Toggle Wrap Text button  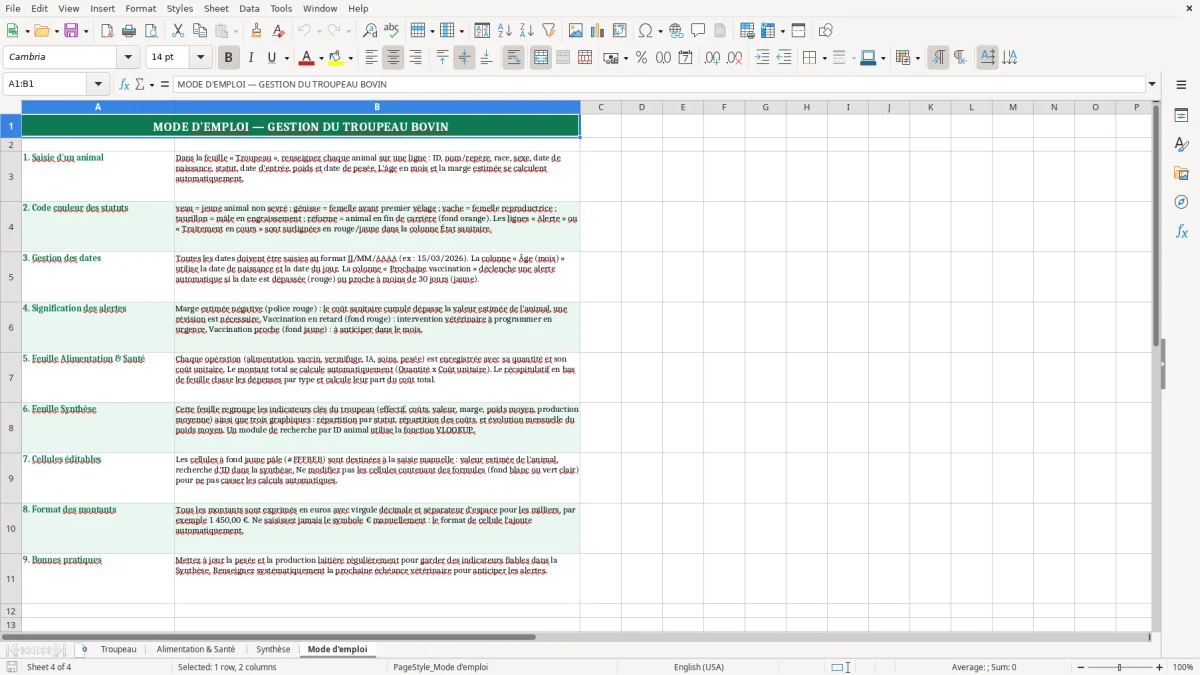coord(513,58)
